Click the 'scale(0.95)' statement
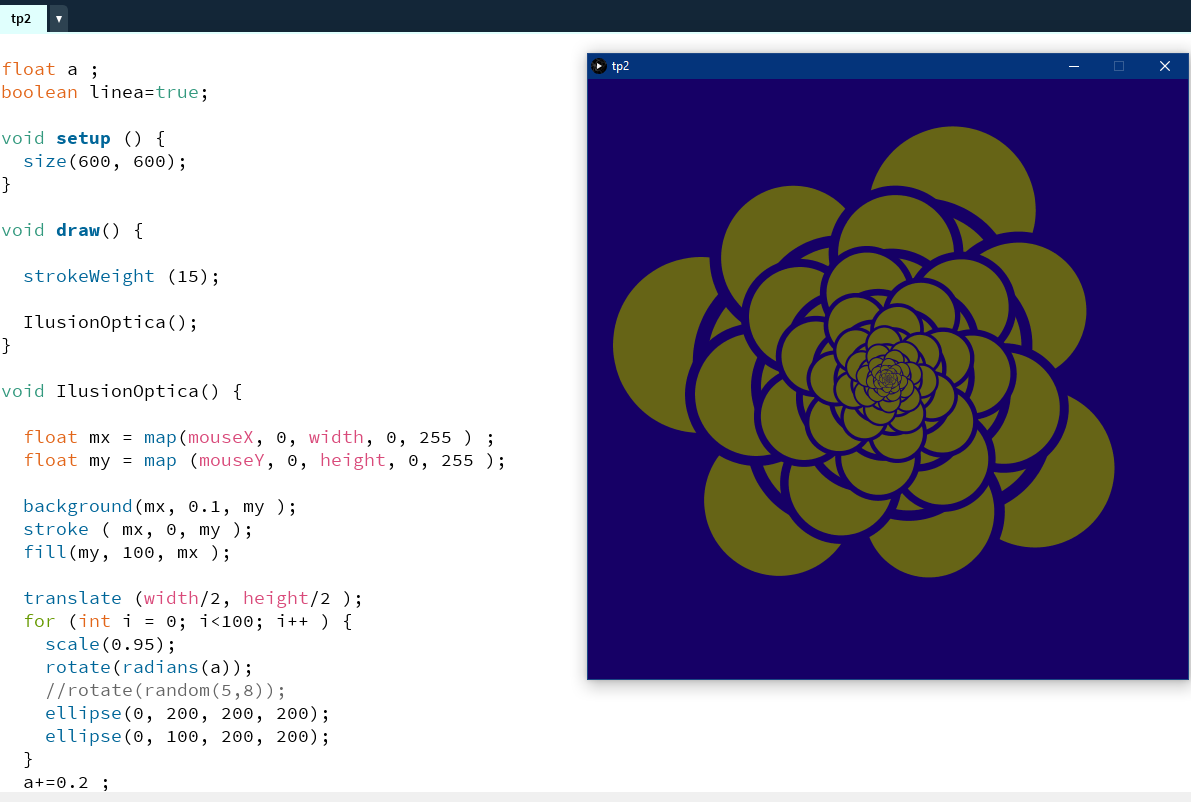 point(110,644)
